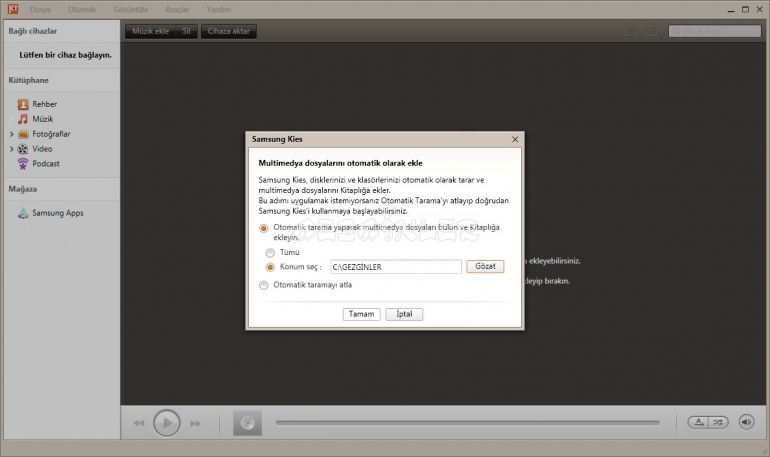Image resolution: width=770 pixels, height=457 pixels.
Task: Open the Yardım menu
Action: [x=219, y=9]
